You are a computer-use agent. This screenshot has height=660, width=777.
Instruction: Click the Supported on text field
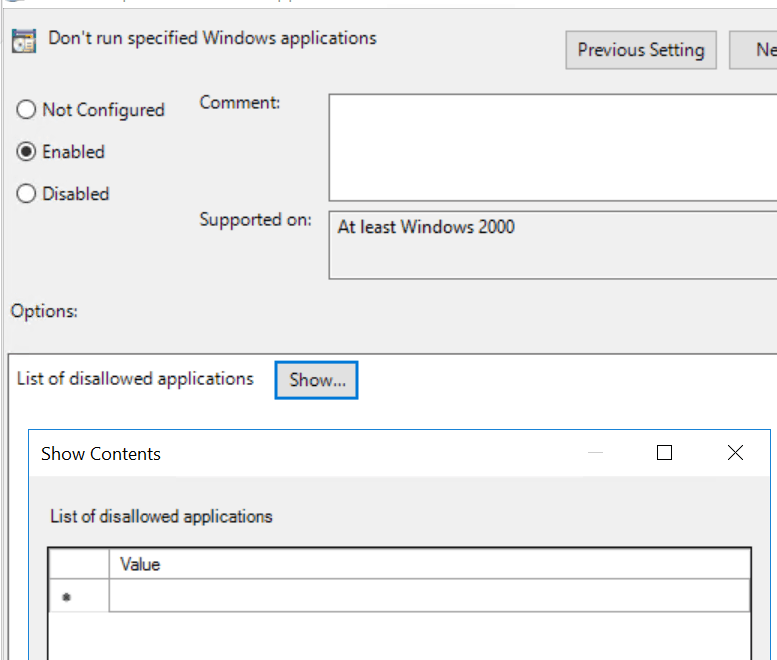click(553, 245)
